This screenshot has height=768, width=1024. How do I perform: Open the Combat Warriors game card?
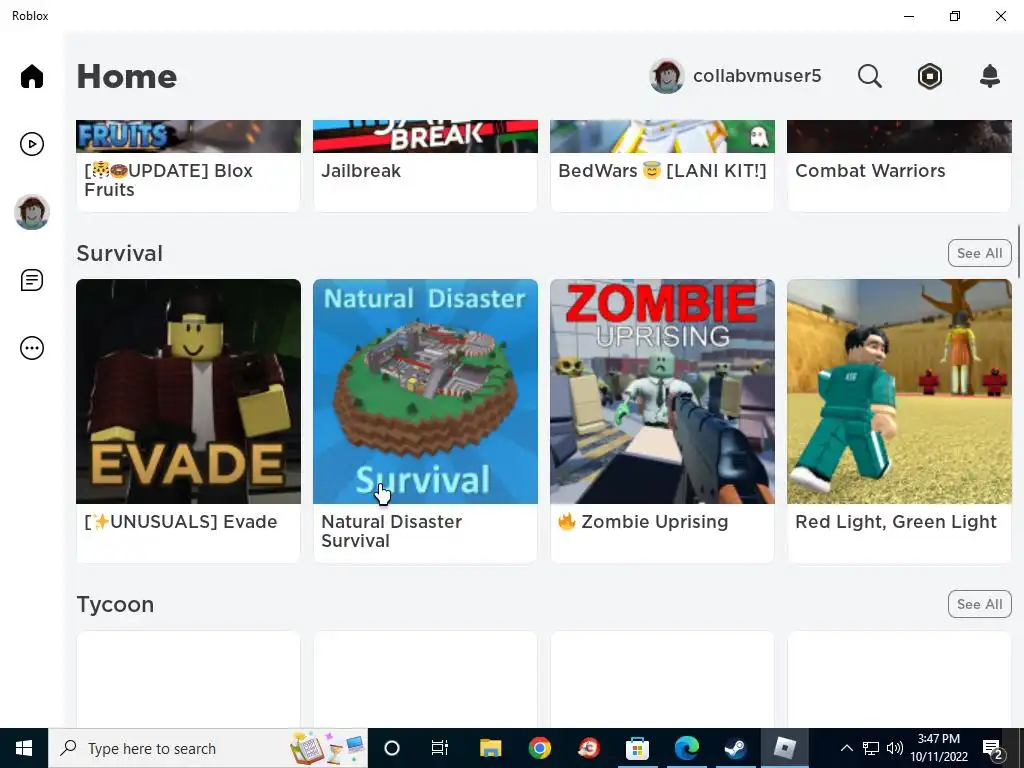(x=899, y=166)
